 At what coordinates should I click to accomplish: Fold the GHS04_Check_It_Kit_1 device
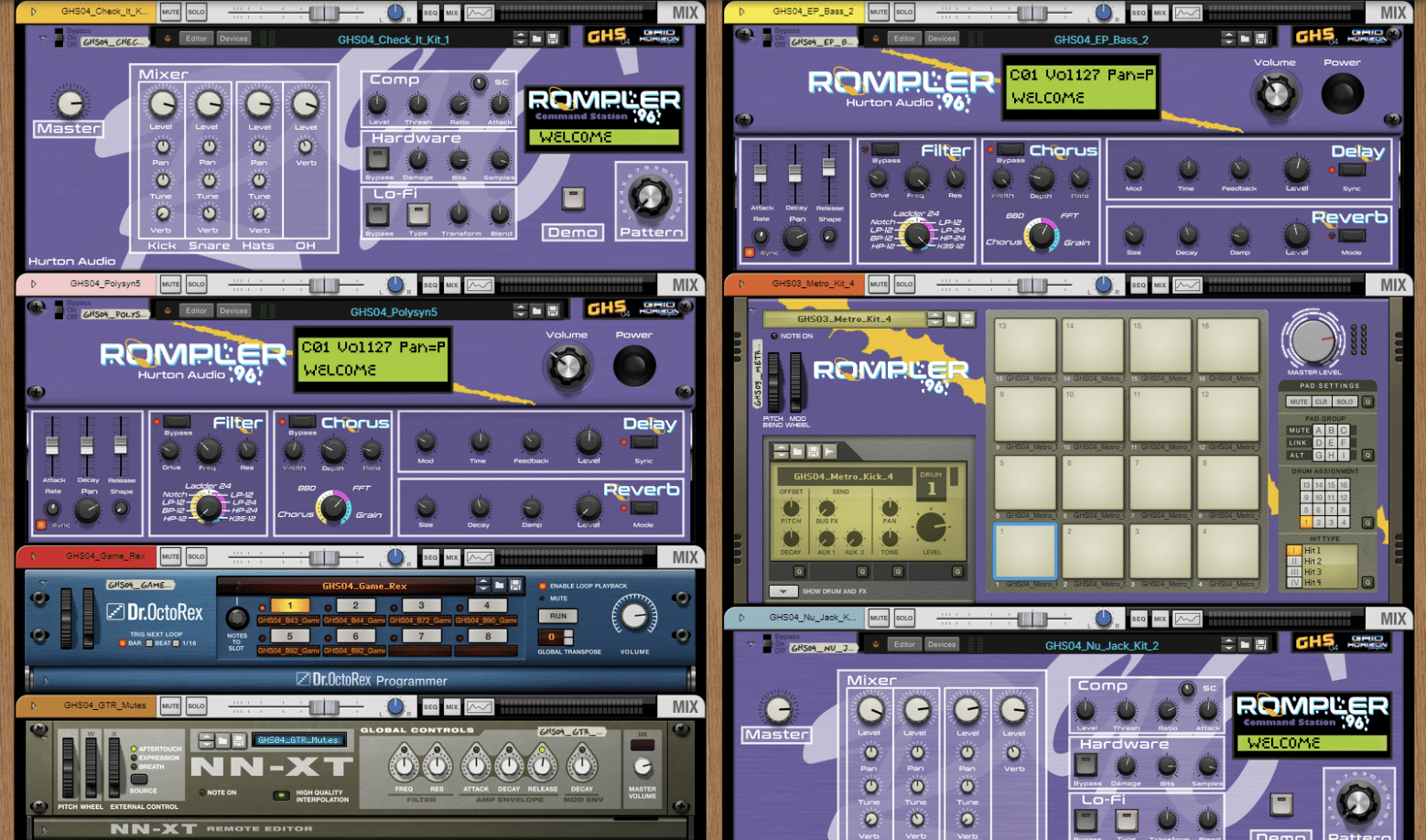43,38
